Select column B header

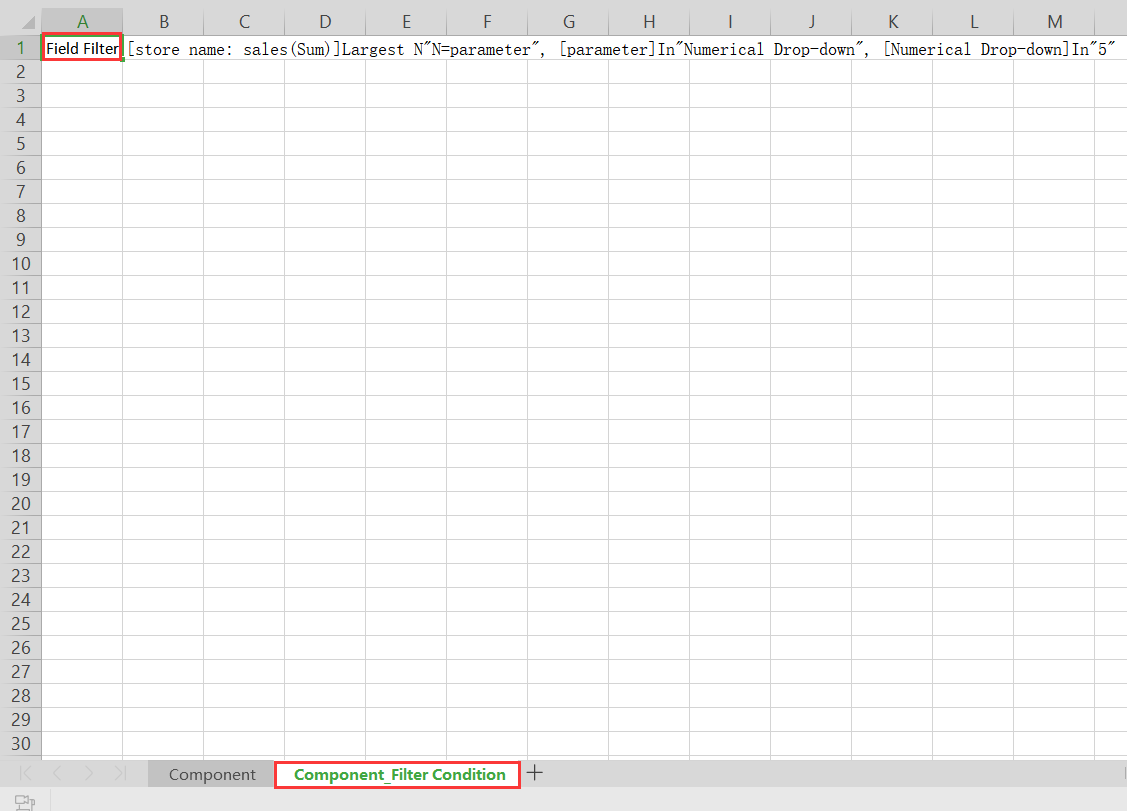(163, 22)
